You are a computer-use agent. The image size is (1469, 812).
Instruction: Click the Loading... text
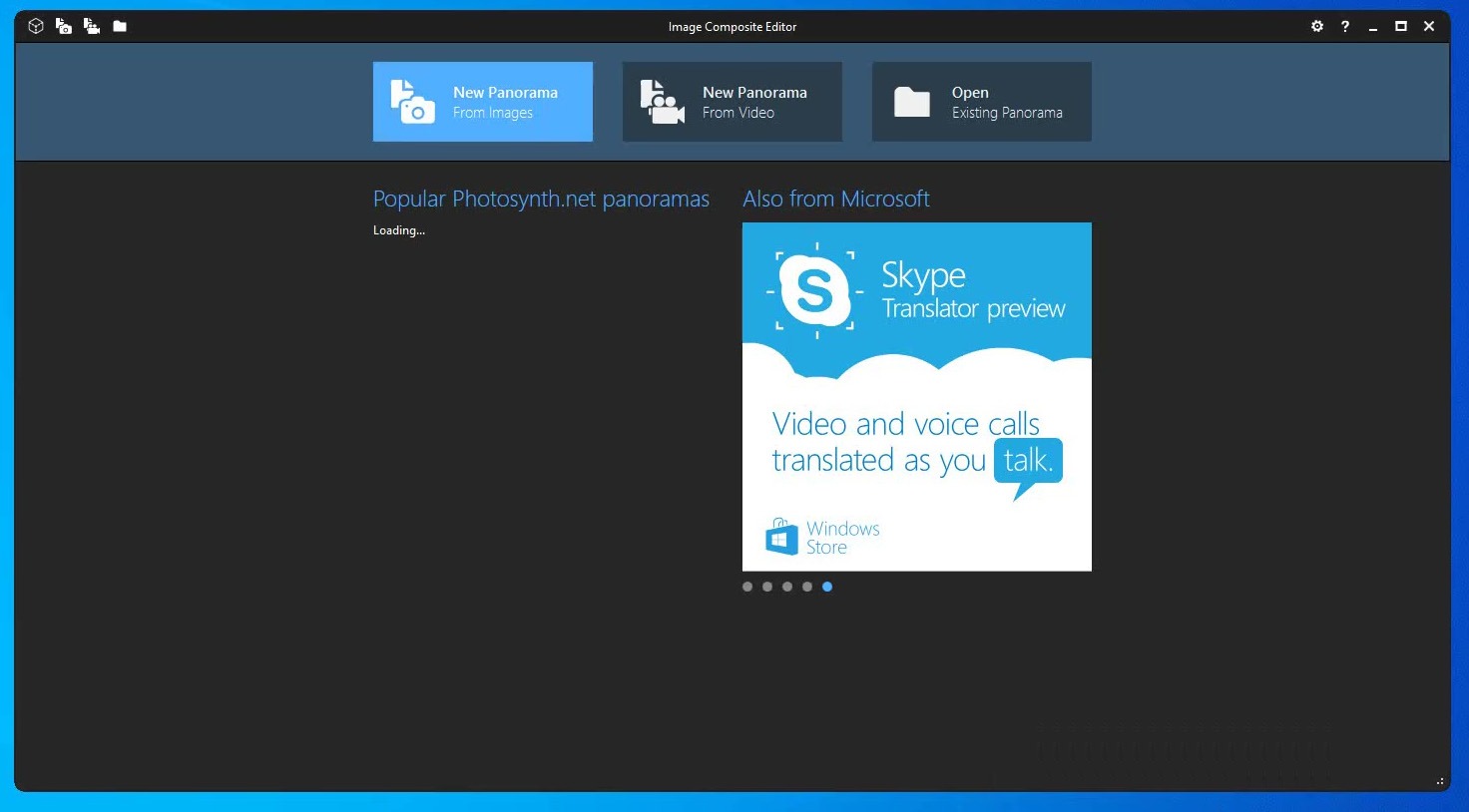pos(399,230)
